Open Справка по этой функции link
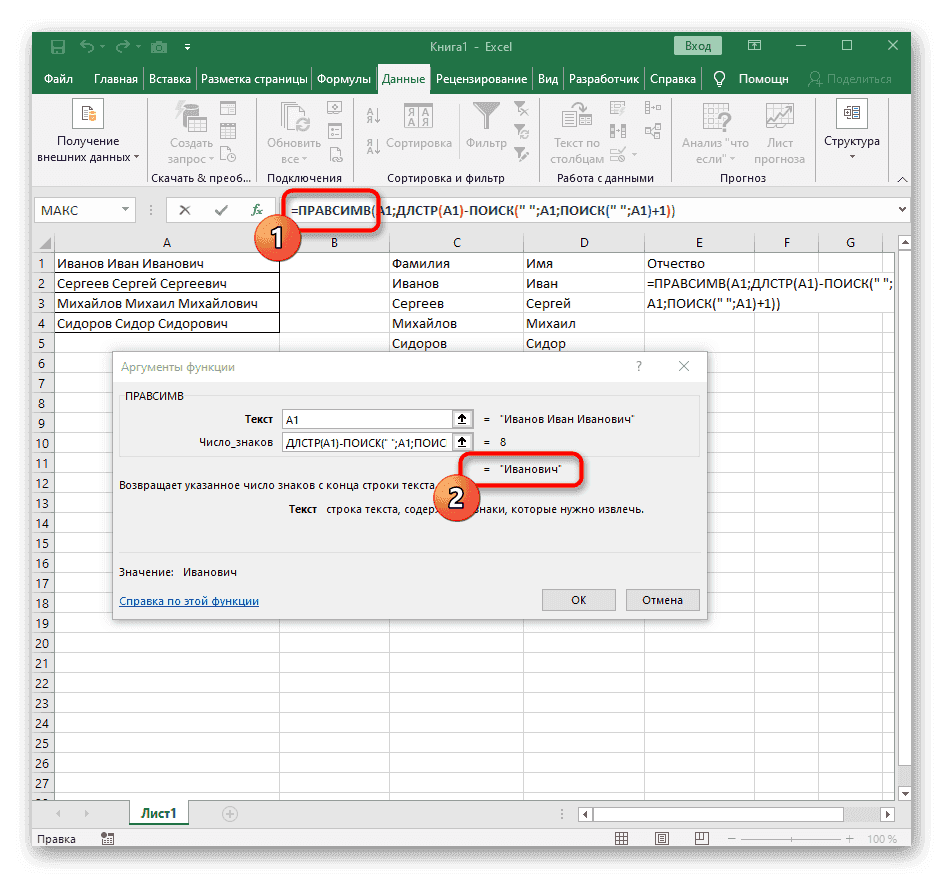Viewport: 943px width, 878px height. click(188, 601)
